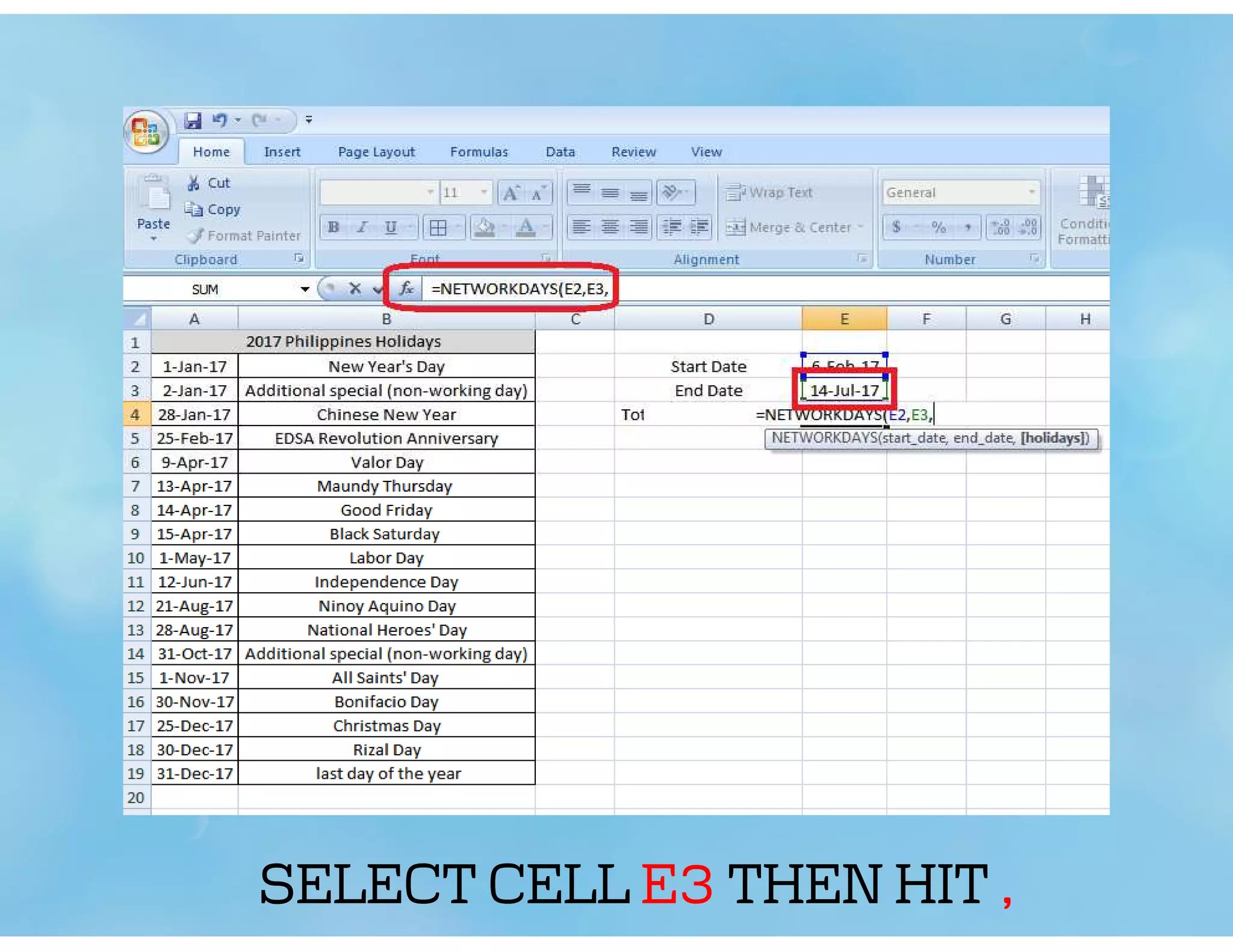Click the Office button logo
The image size is (1233, 952).
(x=146, y=131)
